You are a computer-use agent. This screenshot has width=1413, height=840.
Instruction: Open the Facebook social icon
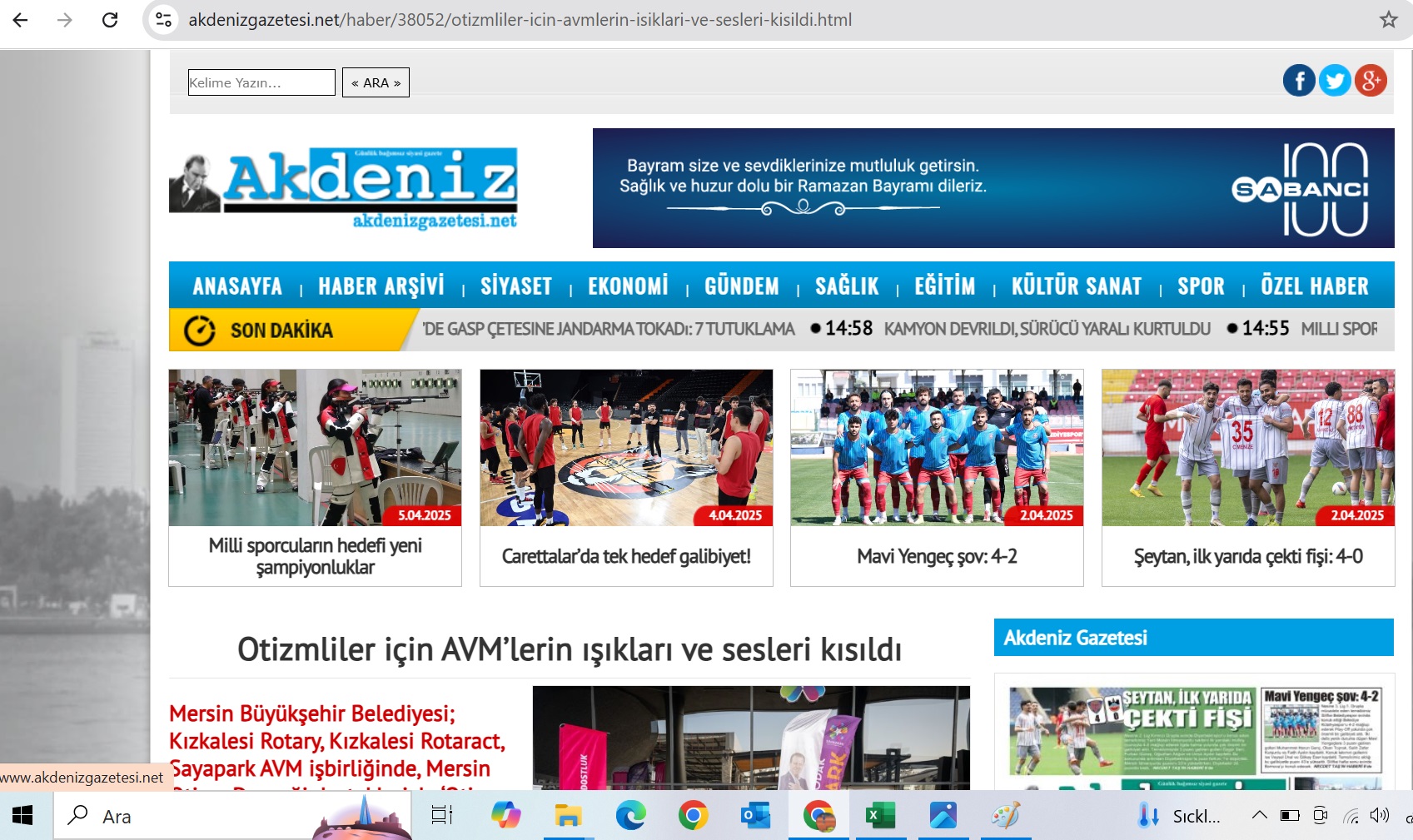pyautogui.click(x=1299, y=81)
